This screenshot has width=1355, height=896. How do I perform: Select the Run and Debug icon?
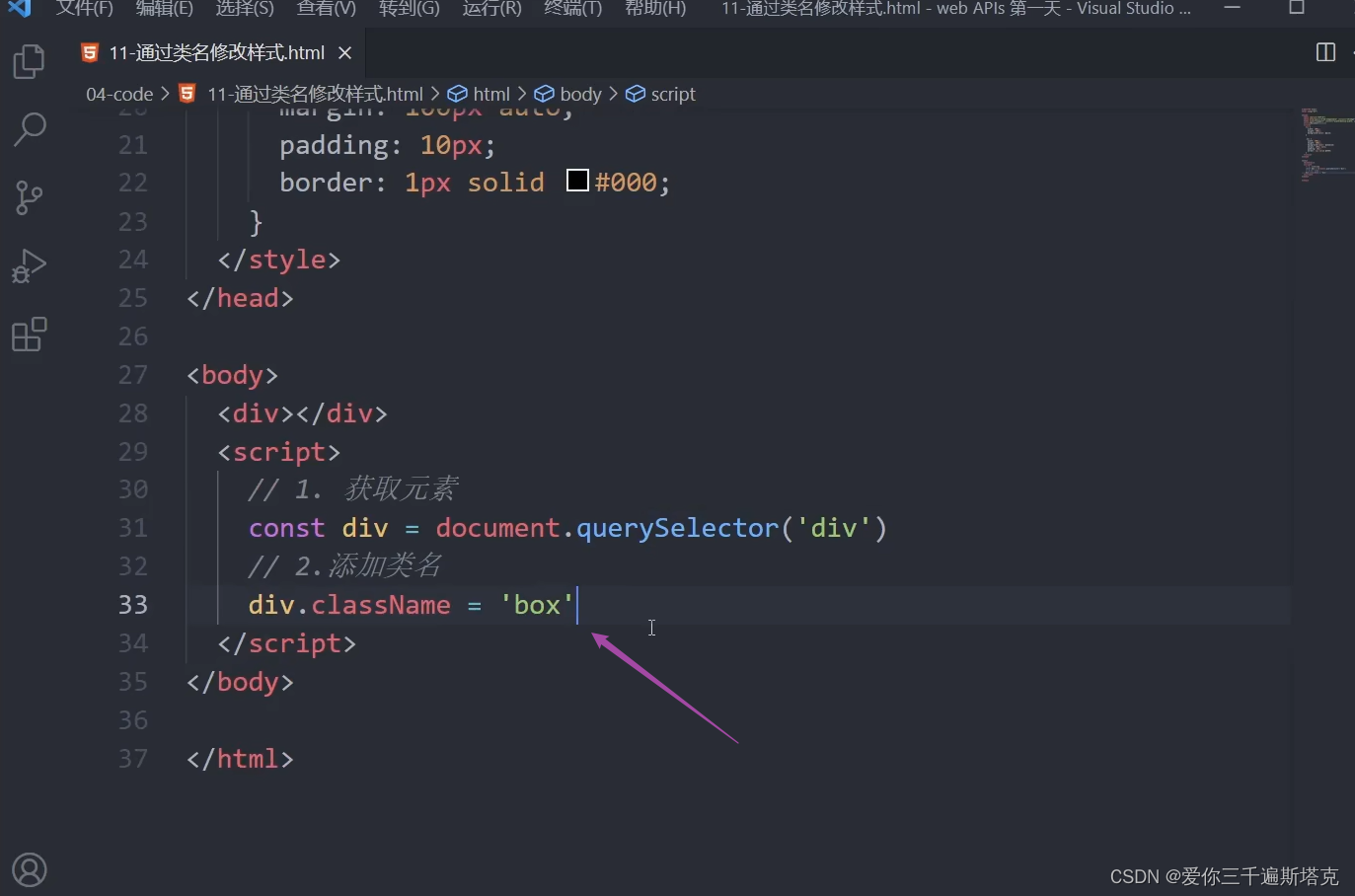click(28, 264)
